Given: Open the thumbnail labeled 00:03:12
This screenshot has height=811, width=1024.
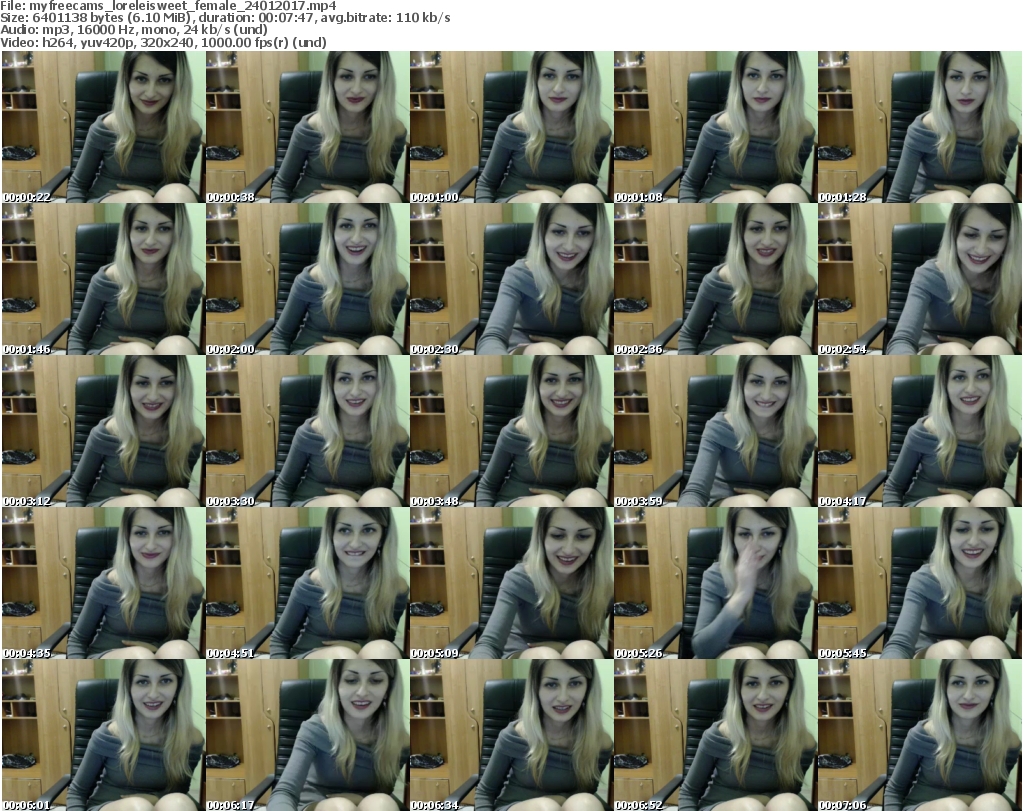Looking at the screenshot, I should (x=103, y=431).
